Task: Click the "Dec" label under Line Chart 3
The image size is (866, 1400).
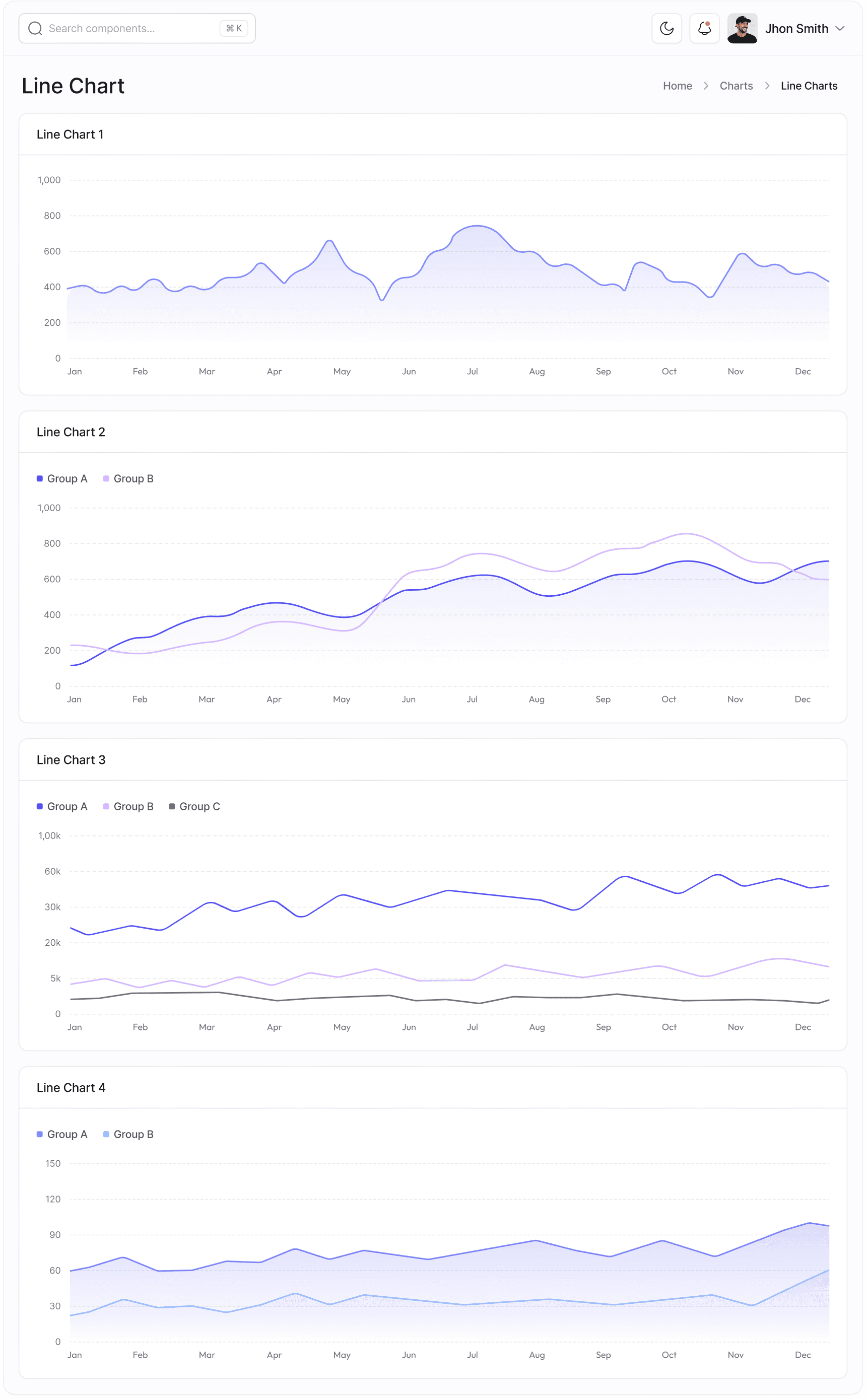Action: coord(803,1027)
